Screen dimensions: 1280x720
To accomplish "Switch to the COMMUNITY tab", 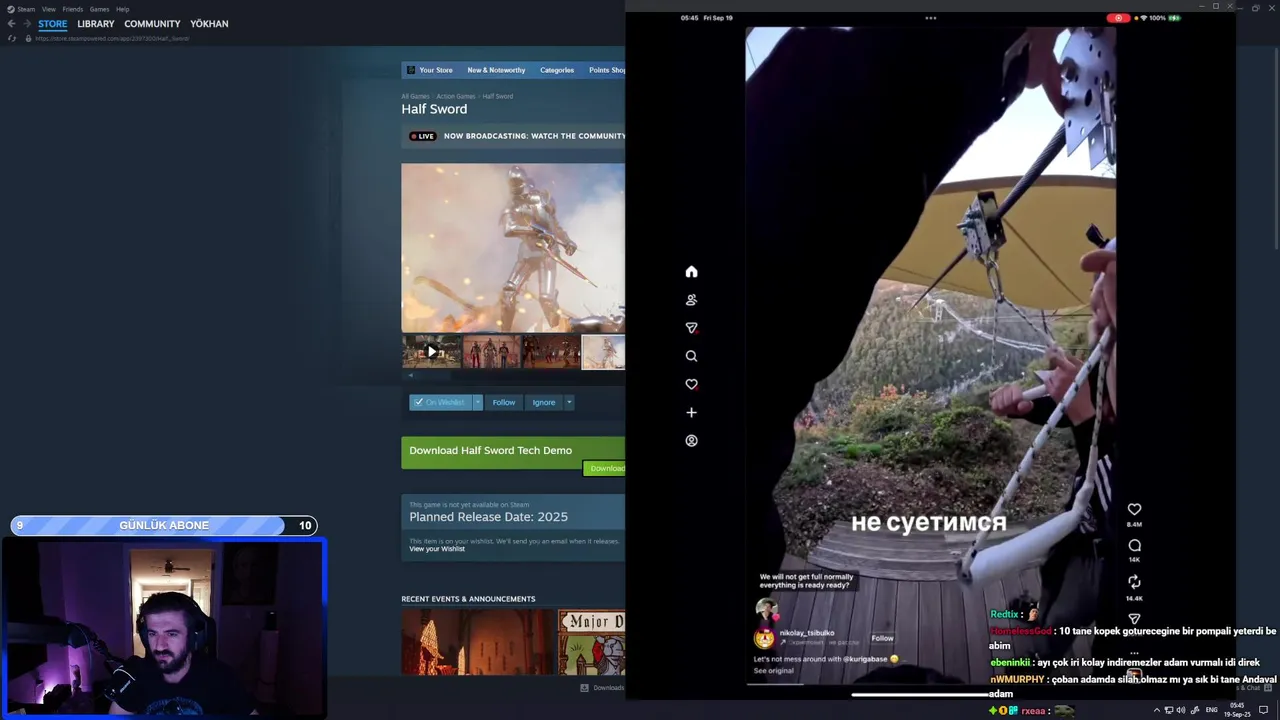I will tap(152, 24).
